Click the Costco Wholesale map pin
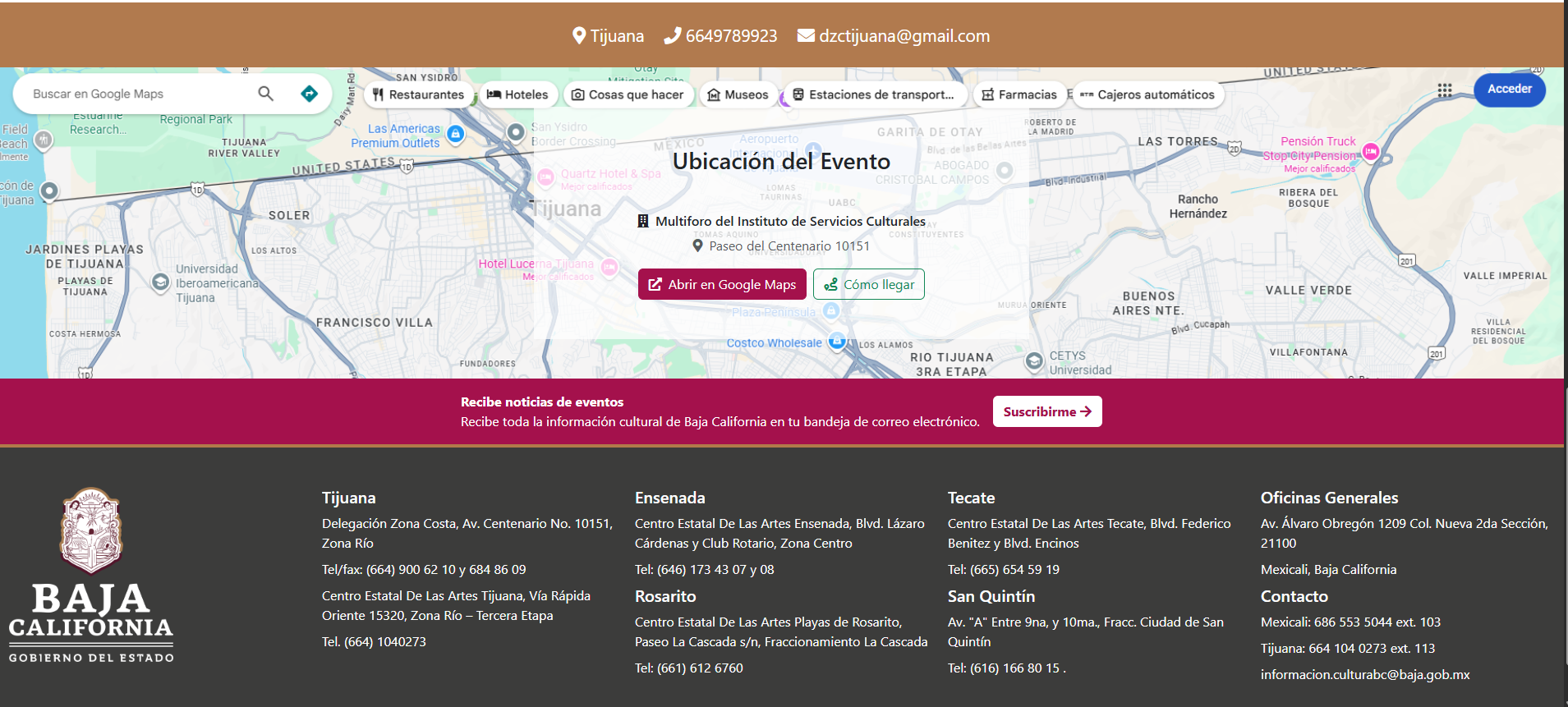This screenshot has height=707, width=1568. click(x=836, y=342)
